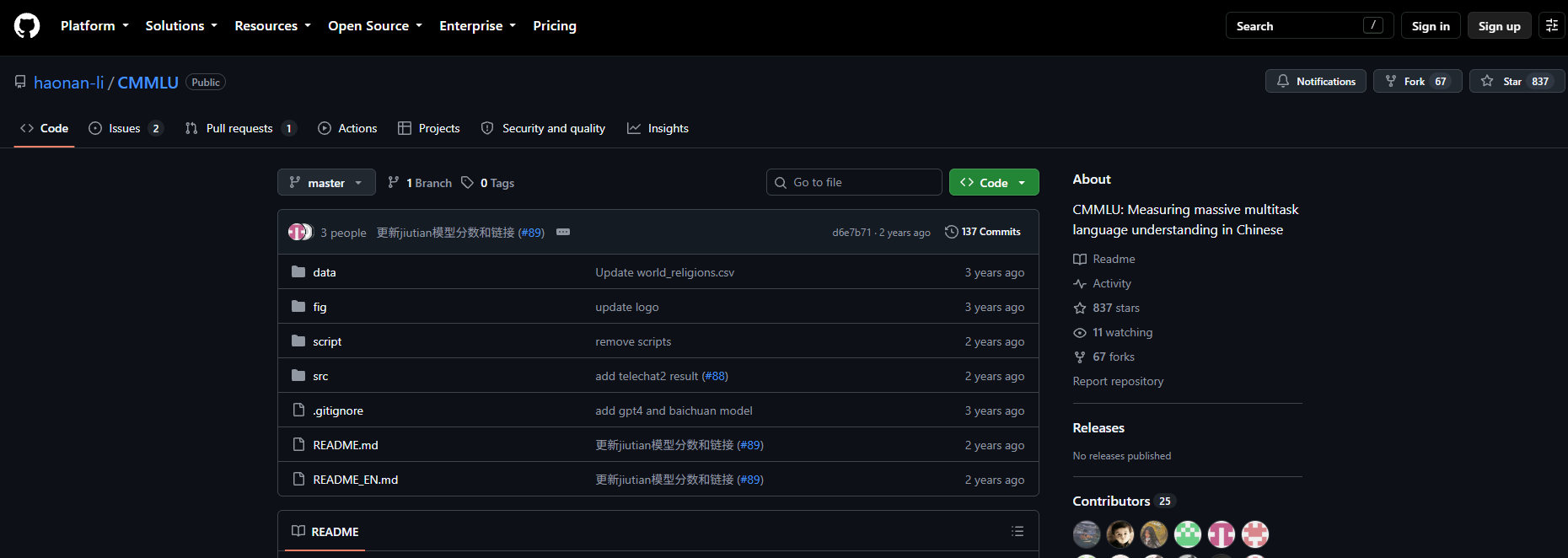Open the Insights tab

click(x=658, y=128)
